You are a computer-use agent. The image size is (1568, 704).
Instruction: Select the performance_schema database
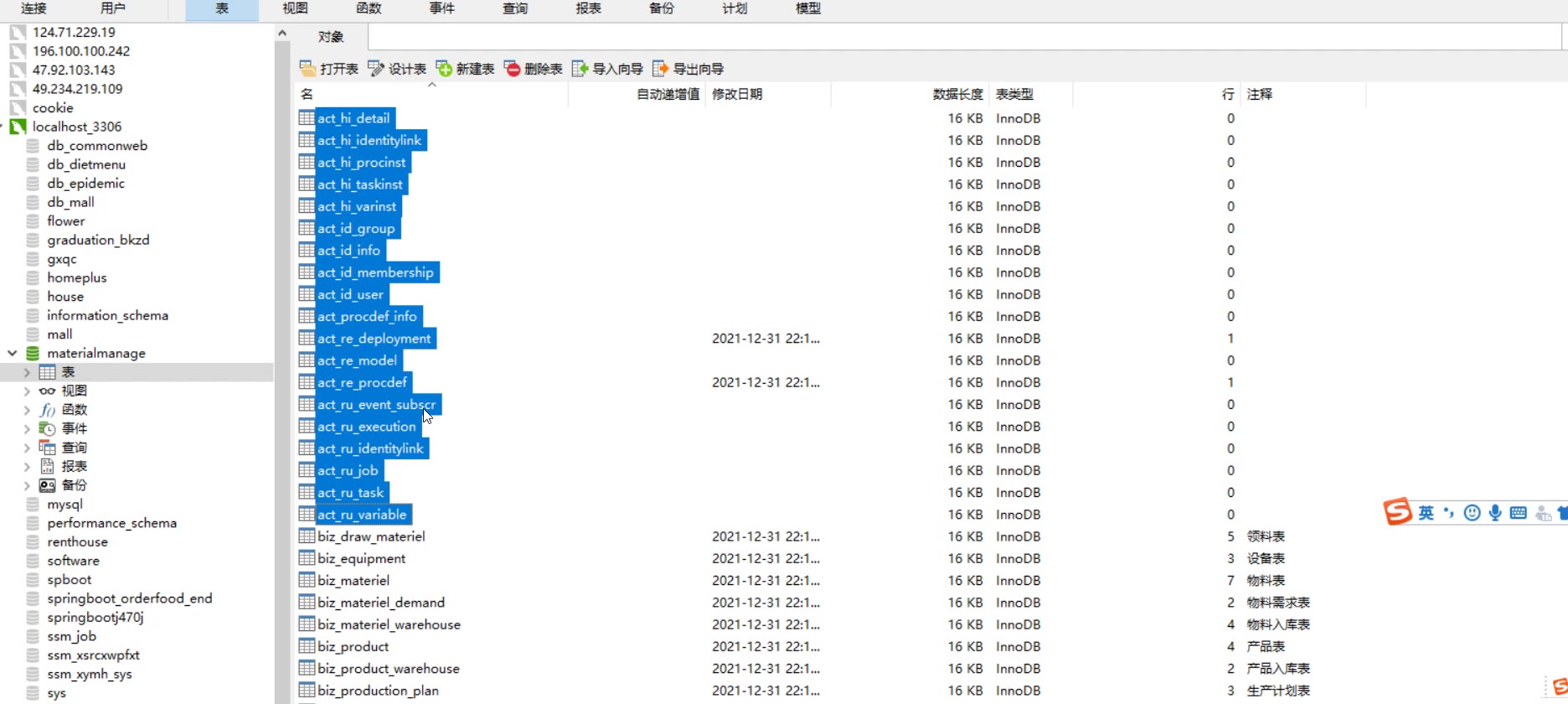(112, 523)
